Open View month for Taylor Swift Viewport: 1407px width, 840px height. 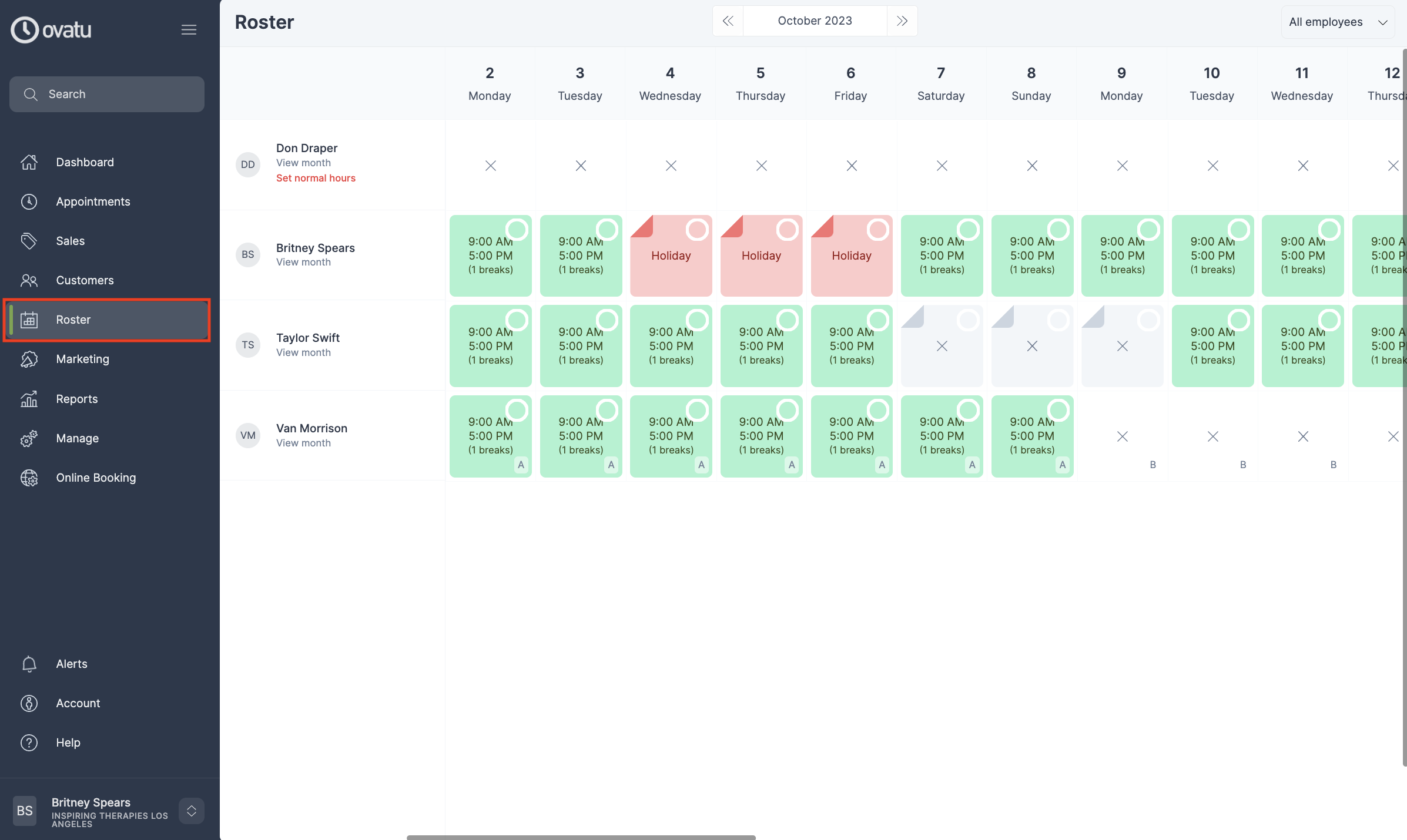tap(303, 352)
